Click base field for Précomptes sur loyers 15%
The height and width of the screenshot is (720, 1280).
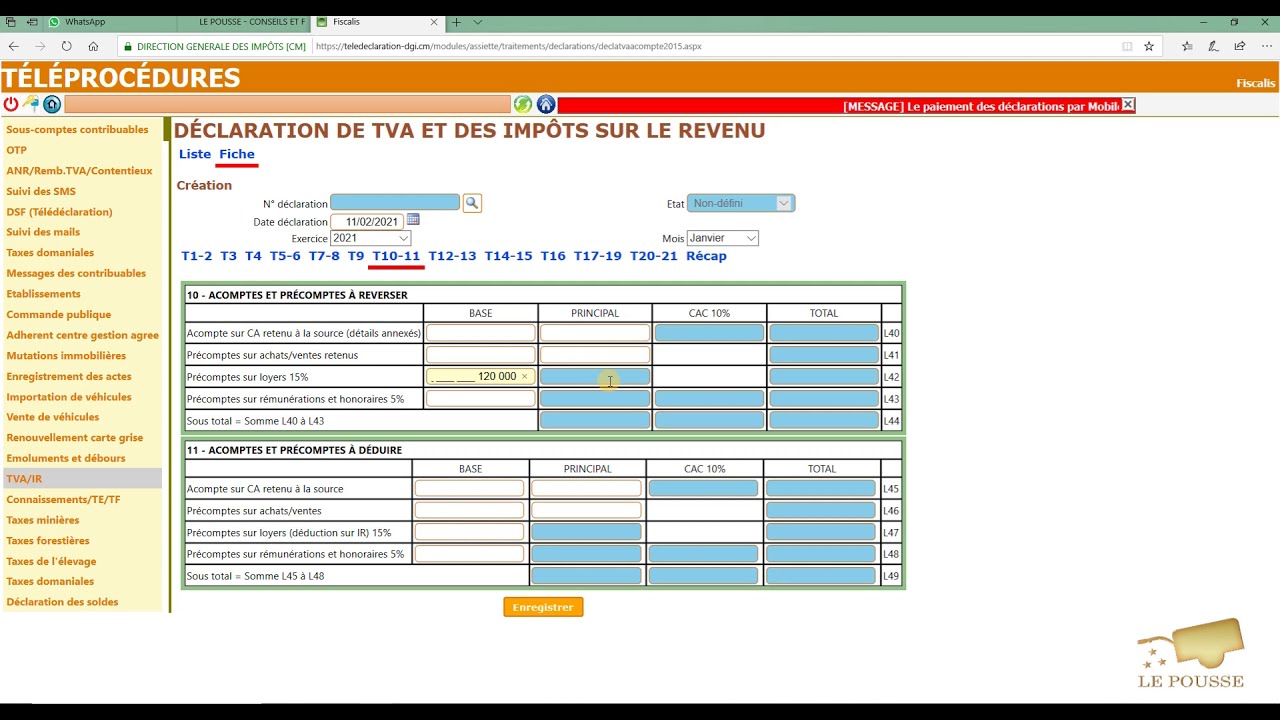481,377
